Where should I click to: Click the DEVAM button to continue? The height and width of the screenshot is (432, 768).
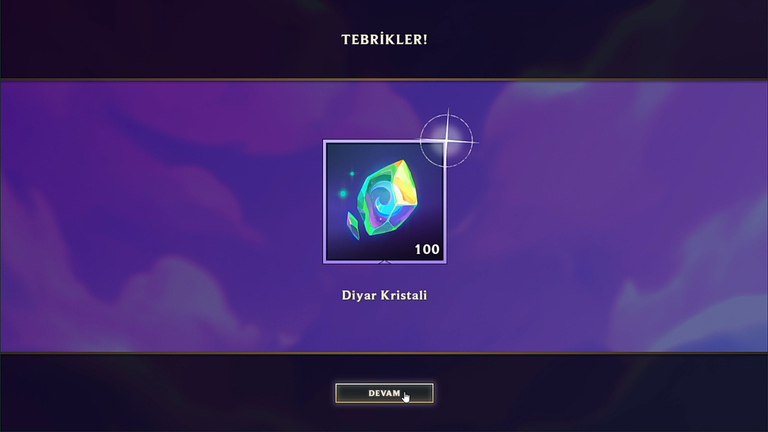[x=384, y=393]
